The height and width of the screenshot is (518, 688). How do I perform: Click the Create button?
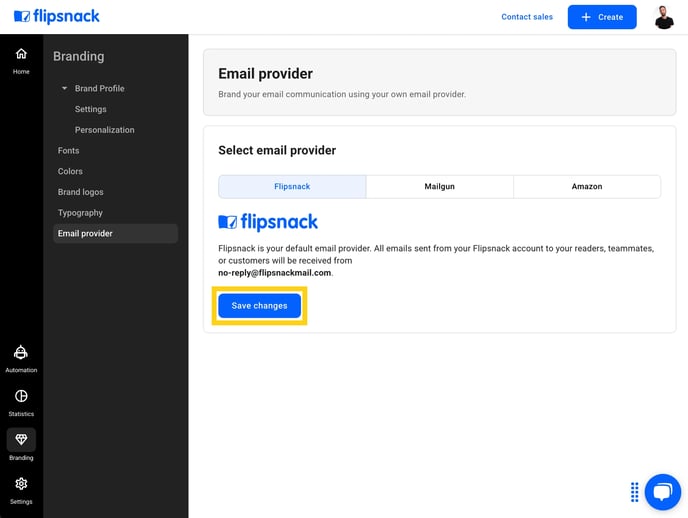(x=602, y=17)
